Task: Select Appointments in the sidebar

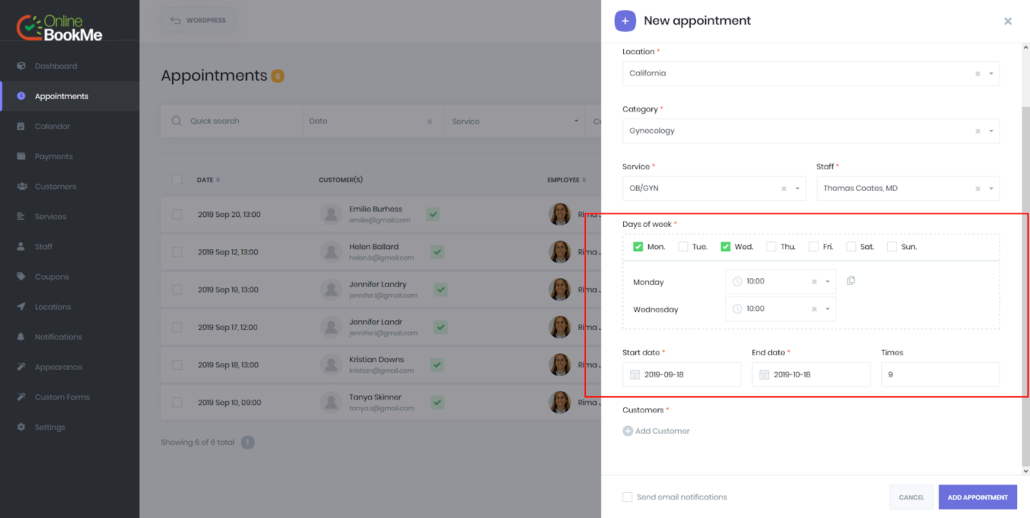Action: tap(70, 96)
